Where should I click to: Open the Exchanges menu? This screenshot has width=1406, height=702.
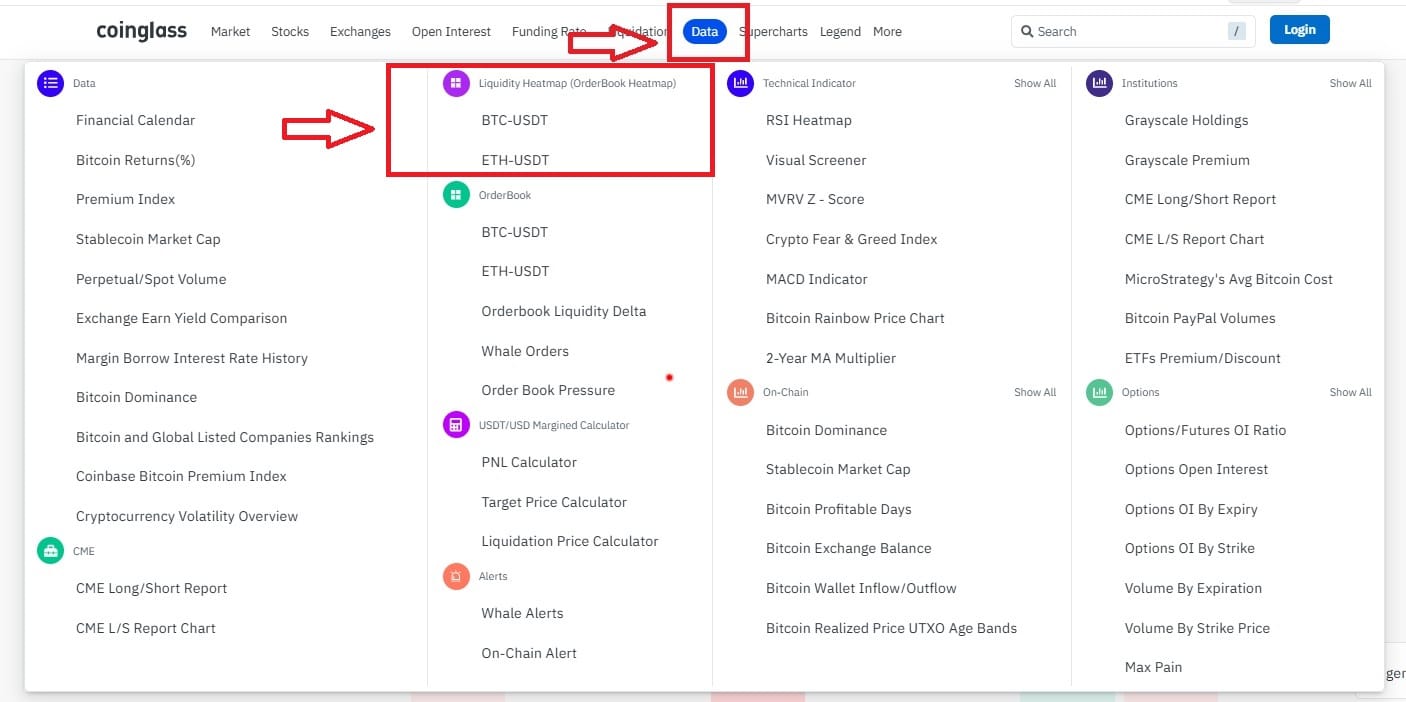coord(360,32)
